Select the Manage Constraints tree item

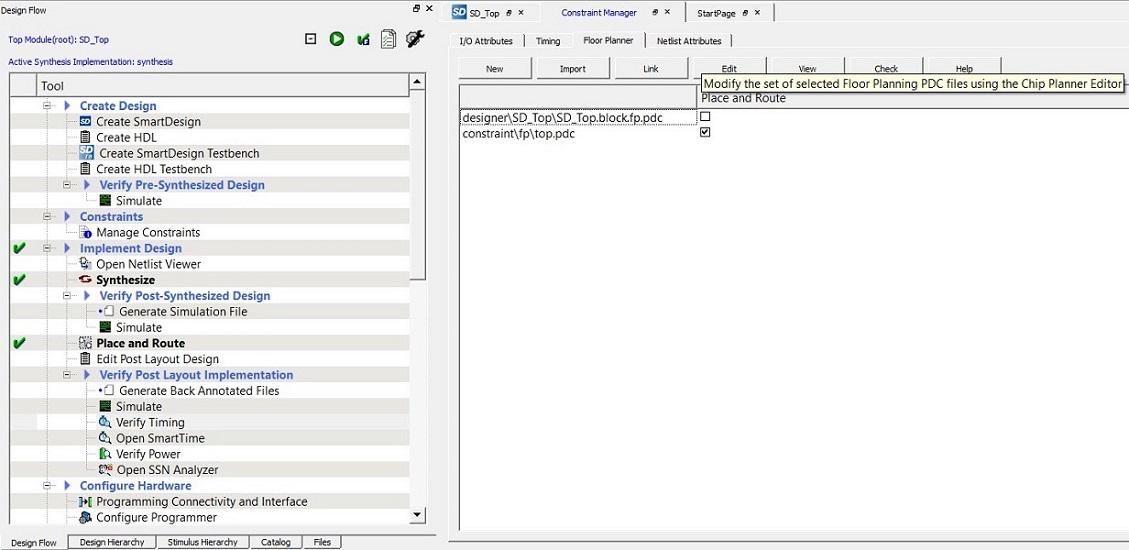[x=147, y=232]
